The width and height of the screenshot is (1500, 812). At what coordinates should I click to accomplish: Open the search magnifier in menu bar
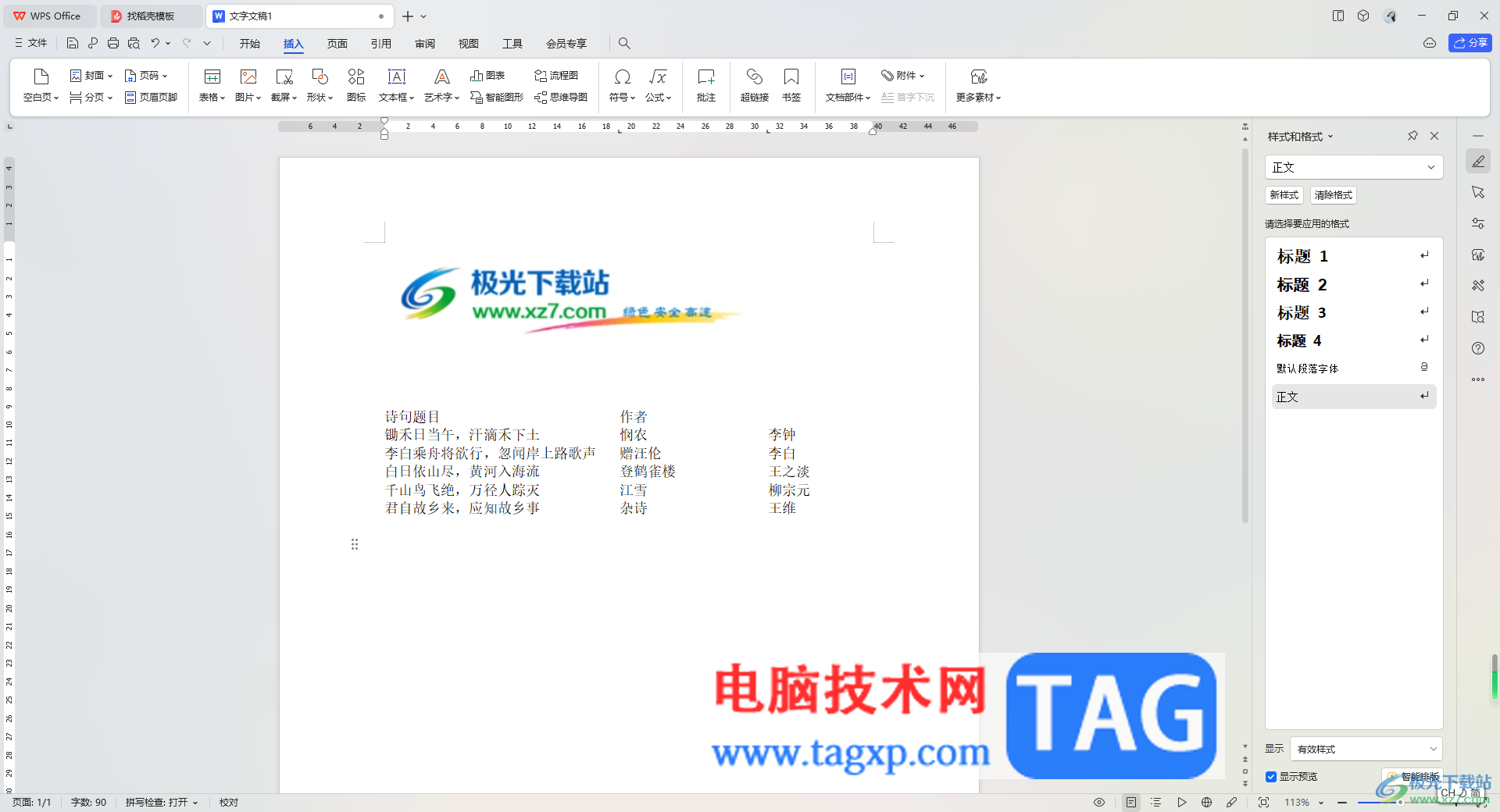pos(624,43)
